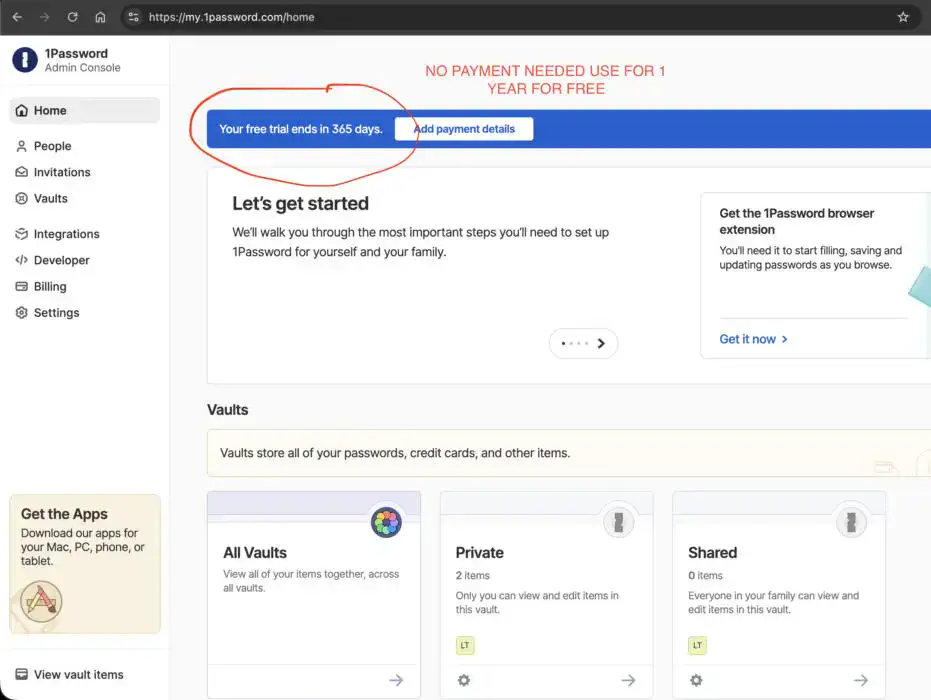Click the LT member badge in Private vault
The height and width of the screenshot is (700, 931).
tap(465, 645)
